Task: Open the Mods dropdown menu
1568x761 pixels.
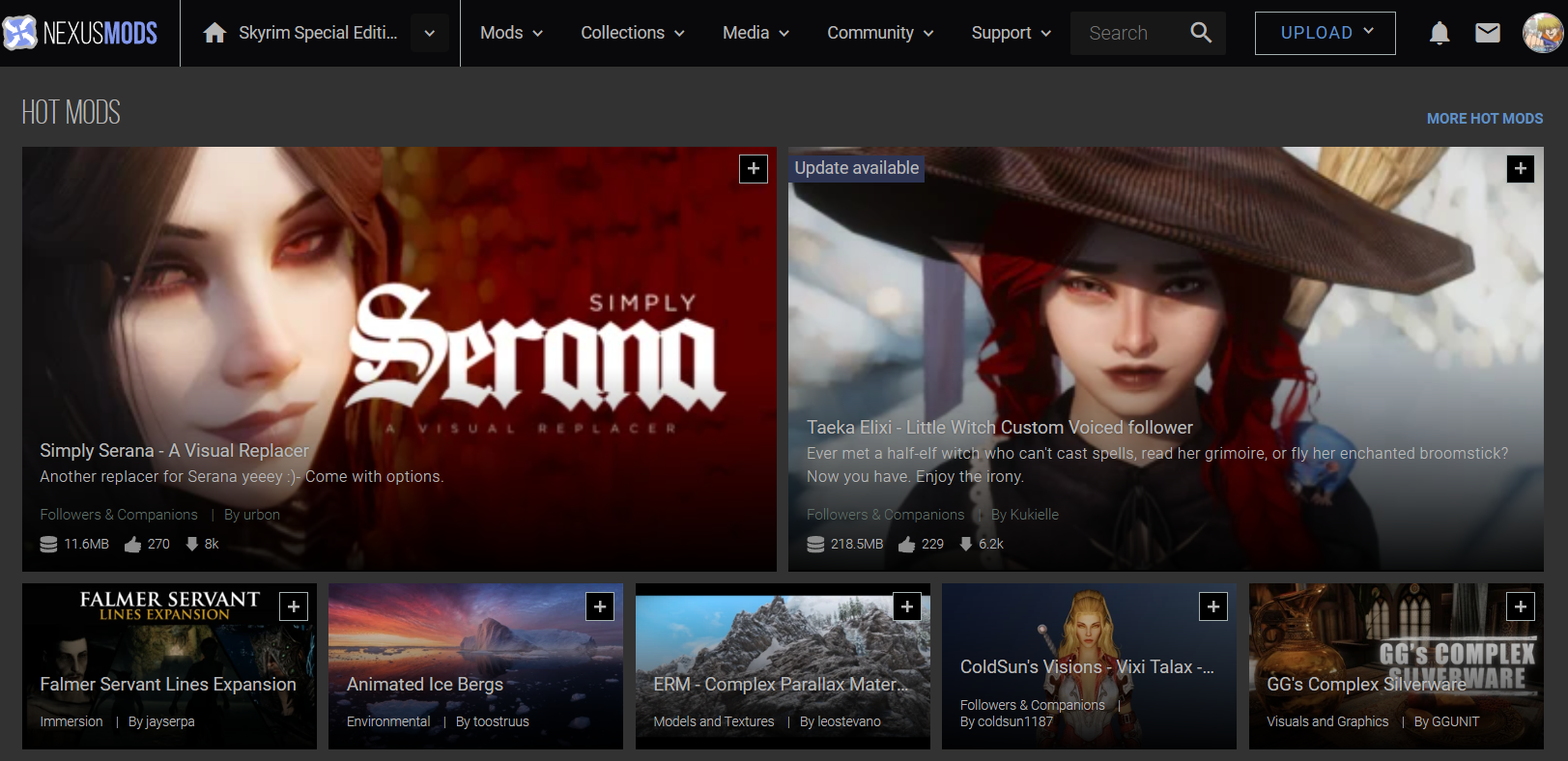Action: (x=512, y=33)
